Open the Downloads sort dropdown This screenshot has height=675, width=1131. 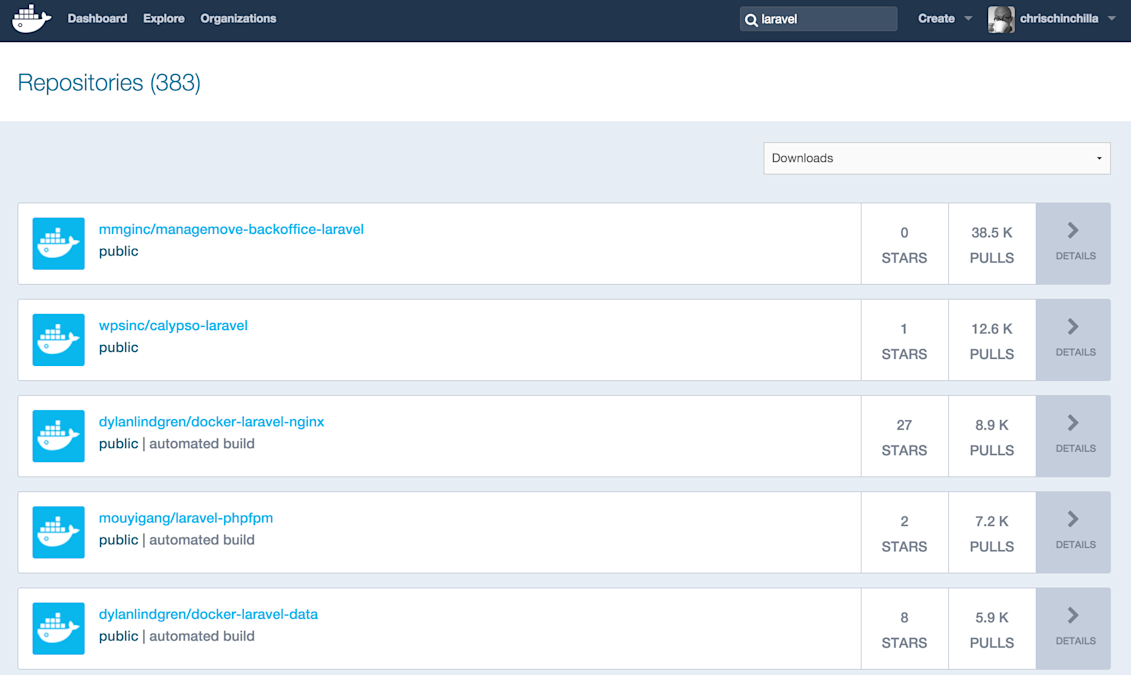936,158
